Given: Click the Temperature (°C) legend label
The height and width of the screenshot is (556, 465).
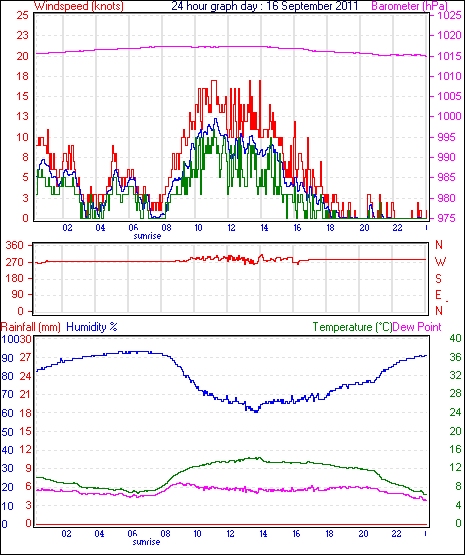Looking at the screenshot, I should pyautogui.click(x=352, y=327).
